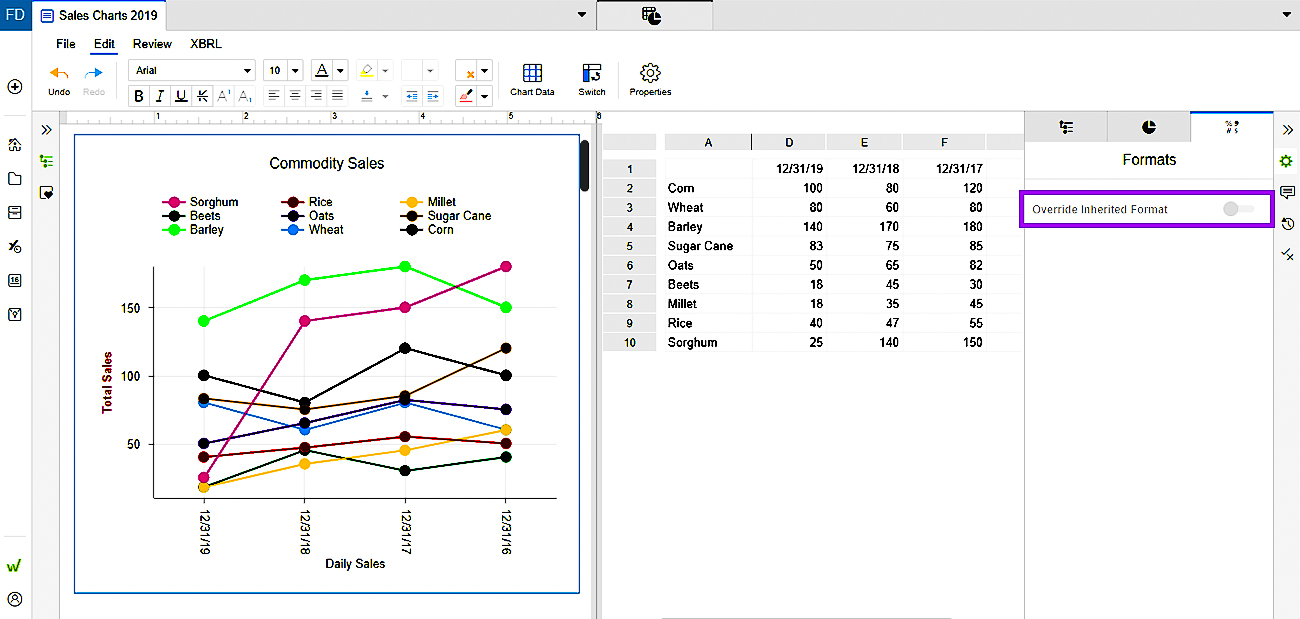Select the Barley cell in column A
This screenshot has height=619, width=1300.
[x=686, y=227]
